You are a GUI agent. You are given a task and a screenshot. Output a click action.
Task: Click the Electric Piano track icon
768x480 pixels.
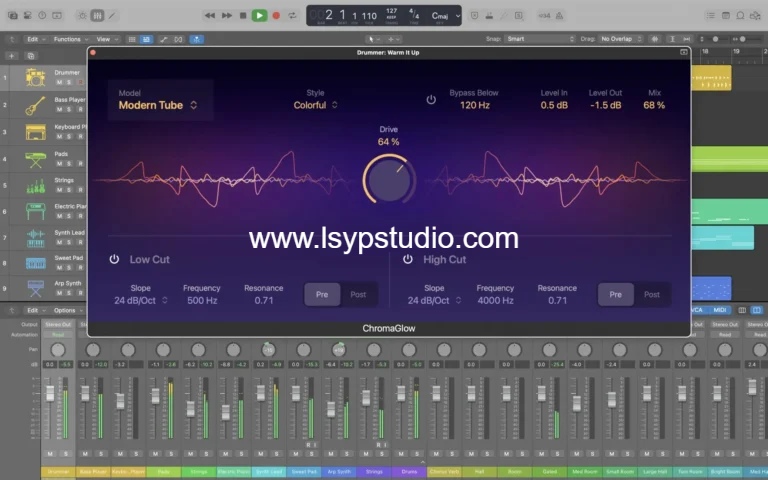35,212
